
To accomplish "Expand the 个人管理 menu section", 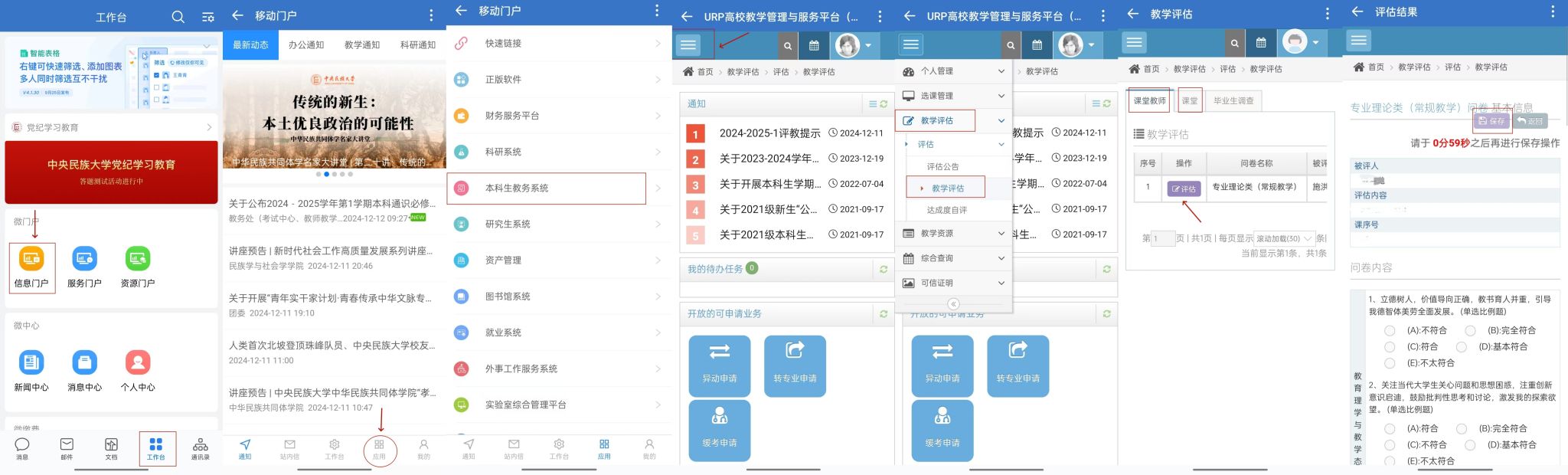I will [x=953, y=71].
